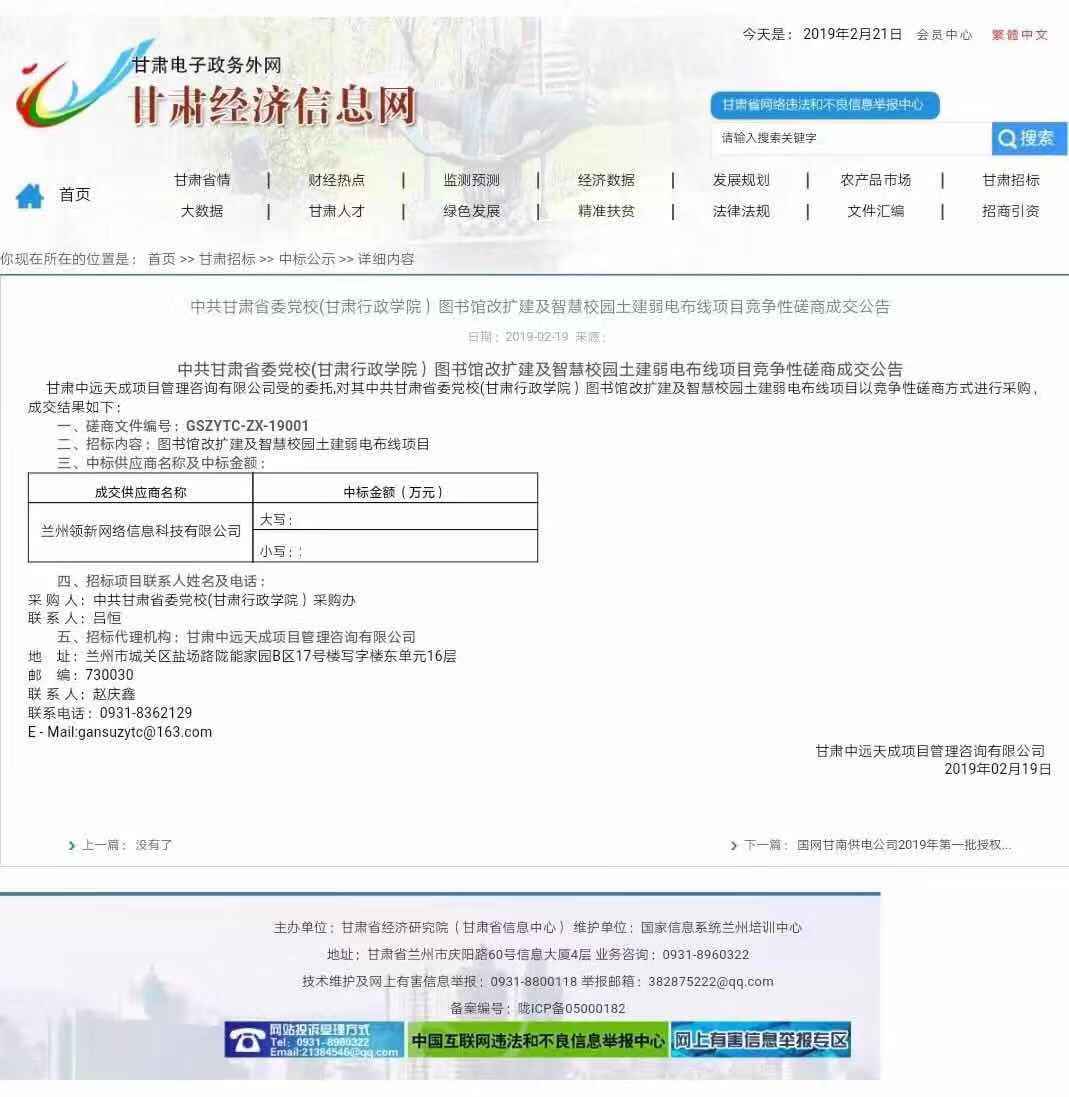Select 甘肃招标 in navigation bar
Viewport: 1069px width, 1097px height.
point(1010,180)
